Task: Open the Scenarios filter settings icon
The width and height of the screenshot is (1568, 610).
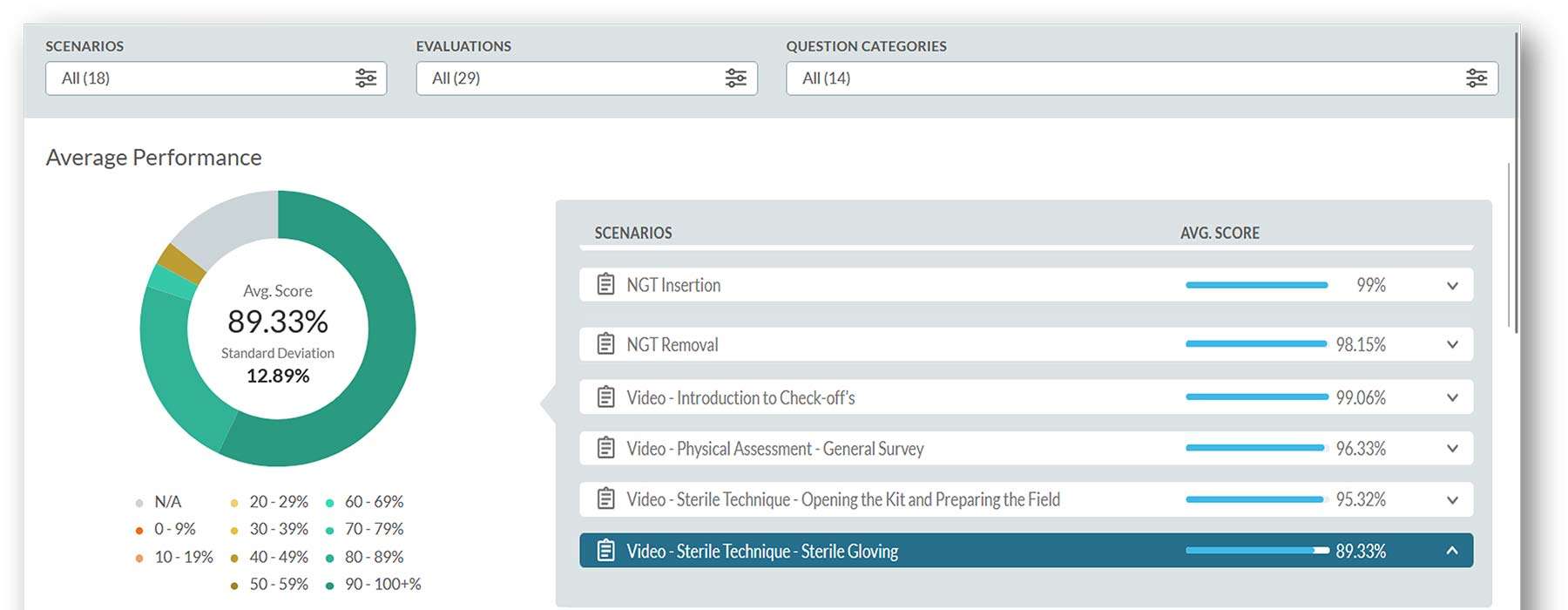Action: pyautogui.click(x=366, y=78)
